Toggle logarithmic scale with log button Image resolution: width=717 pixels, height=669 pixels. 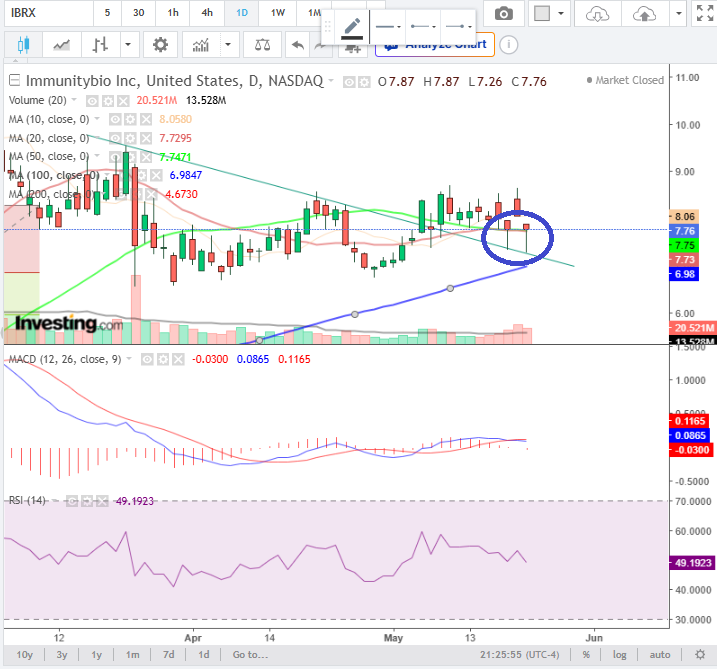[x=619, y=655]
